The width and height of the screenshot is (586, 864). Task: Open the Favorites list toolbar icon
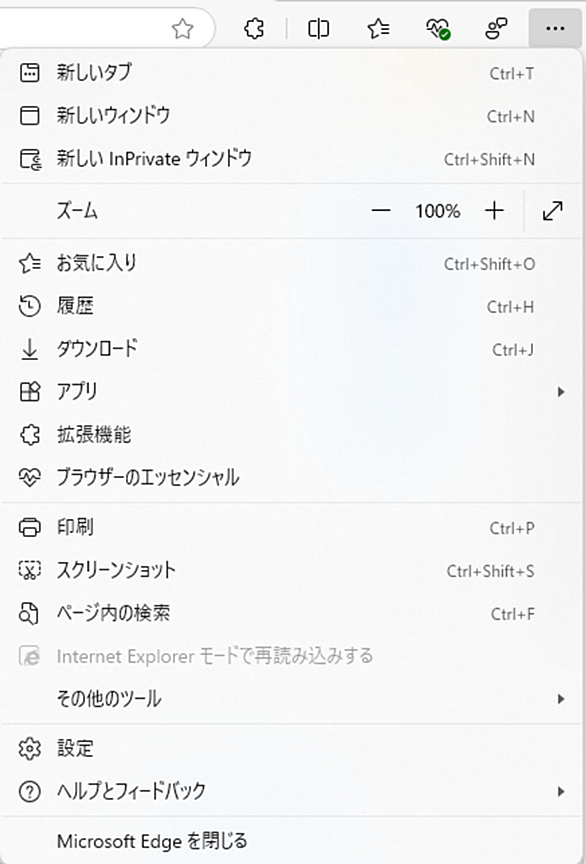point(379,28)
